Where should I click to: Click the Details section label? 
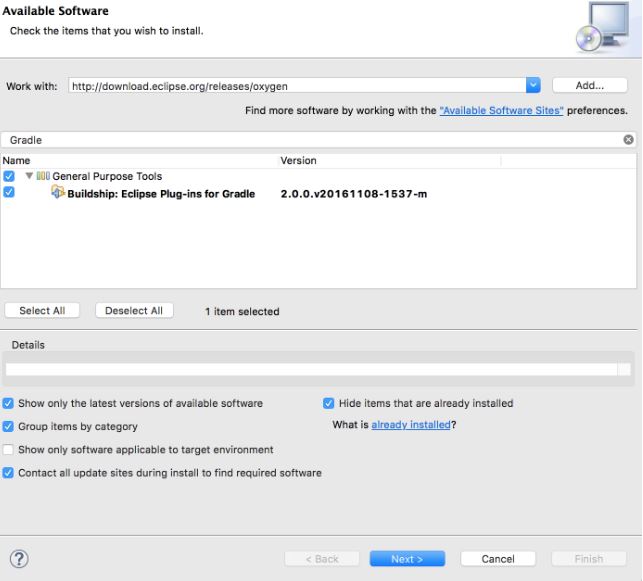click(x=28, y=345)
